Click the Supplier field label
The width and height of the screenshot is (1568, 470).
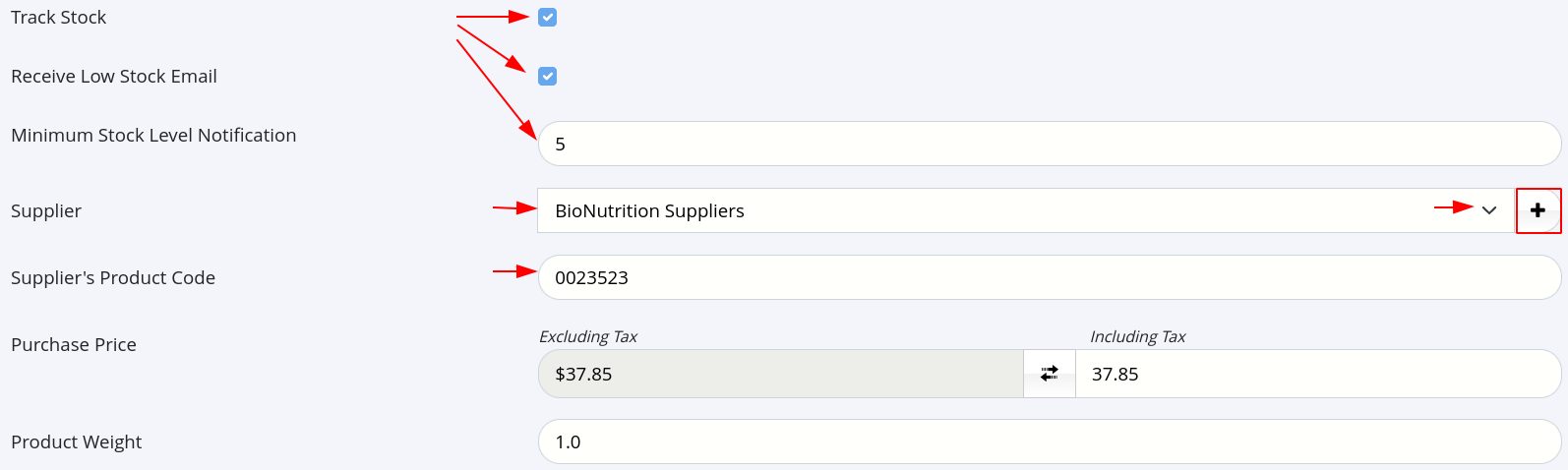[x=46, y=210]
